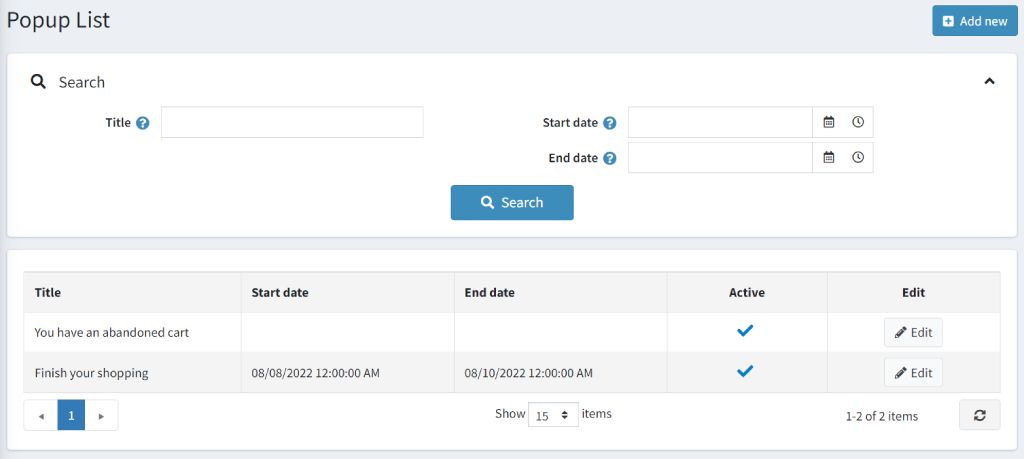Click the Start date help icon
The height and width of the screenshot is (459, 1024).
[x=609, y=123]
